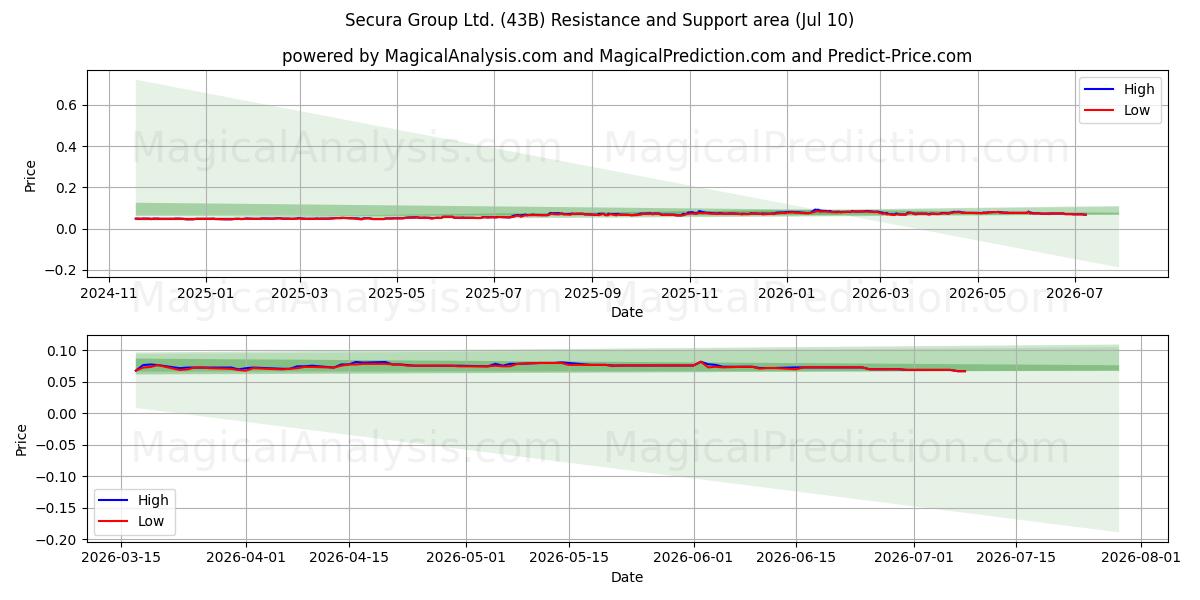The width and height of the screenshot is (1200, 600).
Task: Click the '2026-06-01' x-axis label
Action: pos(693,558)
